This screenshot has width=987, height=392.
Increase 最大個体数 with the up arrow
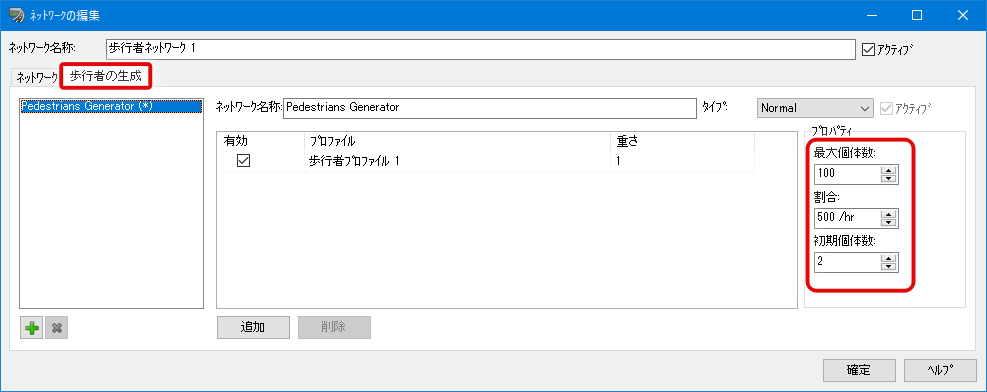tap(889, 169)
